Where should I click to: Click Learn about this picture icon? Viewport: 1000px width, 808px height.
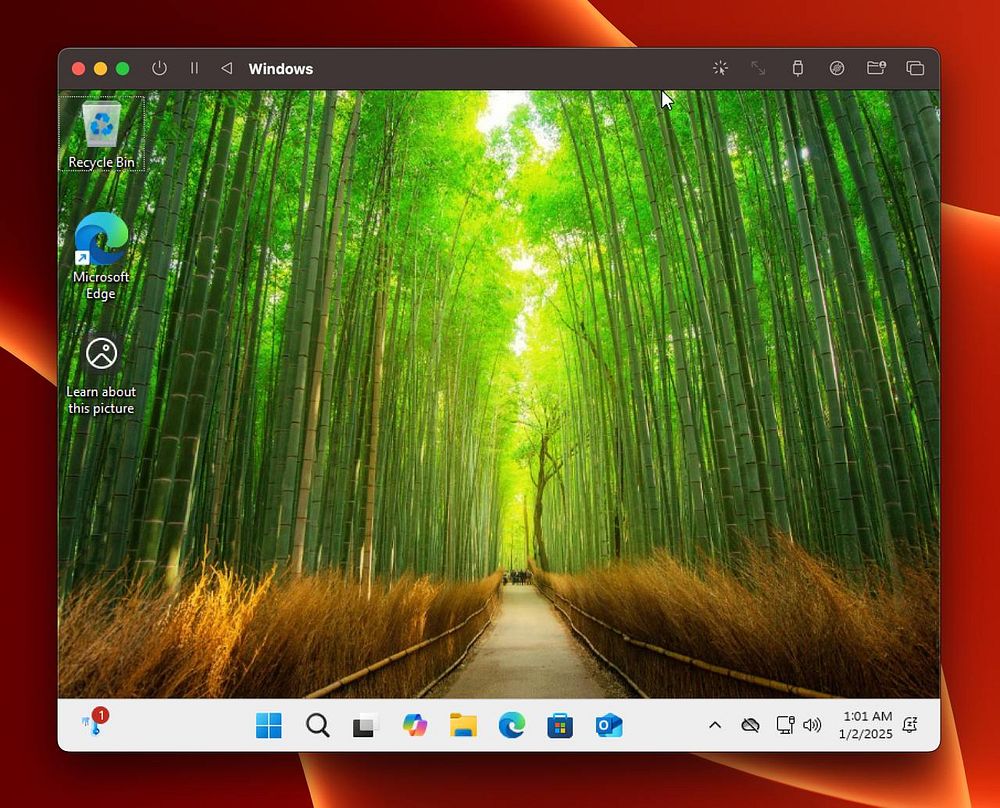[101, 374]
